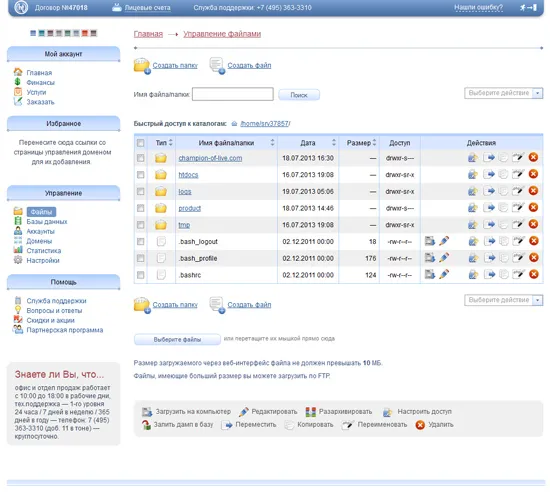Open Услуги in the sidebar

(36, 92)
